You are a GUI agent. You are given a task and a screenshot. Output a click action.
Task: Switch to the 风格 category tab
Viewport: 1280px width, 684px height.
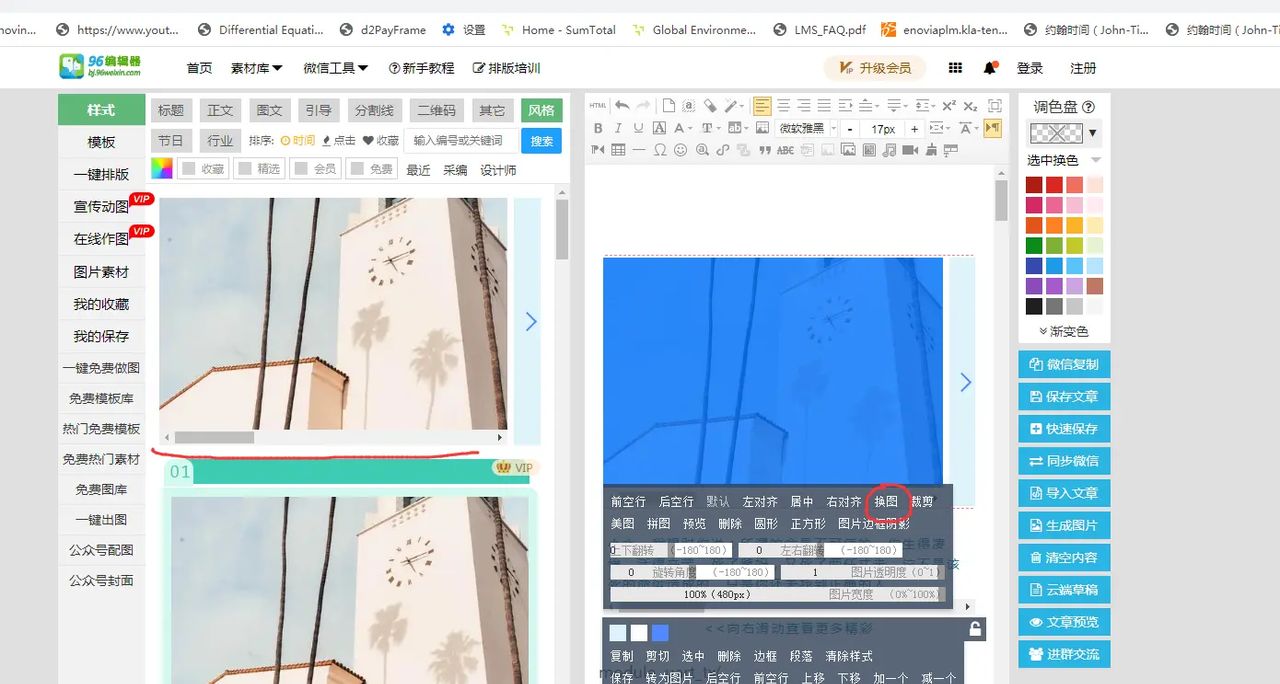(541, 110)
